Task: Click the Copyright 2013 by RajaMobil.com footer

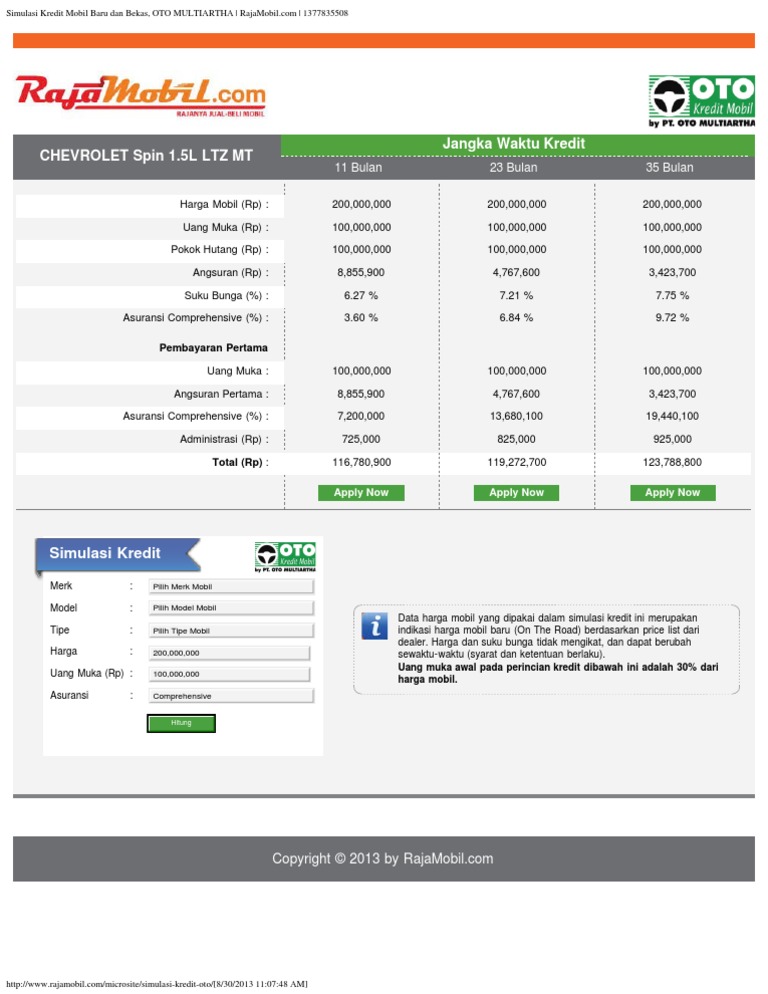Action: click(382, 859)
